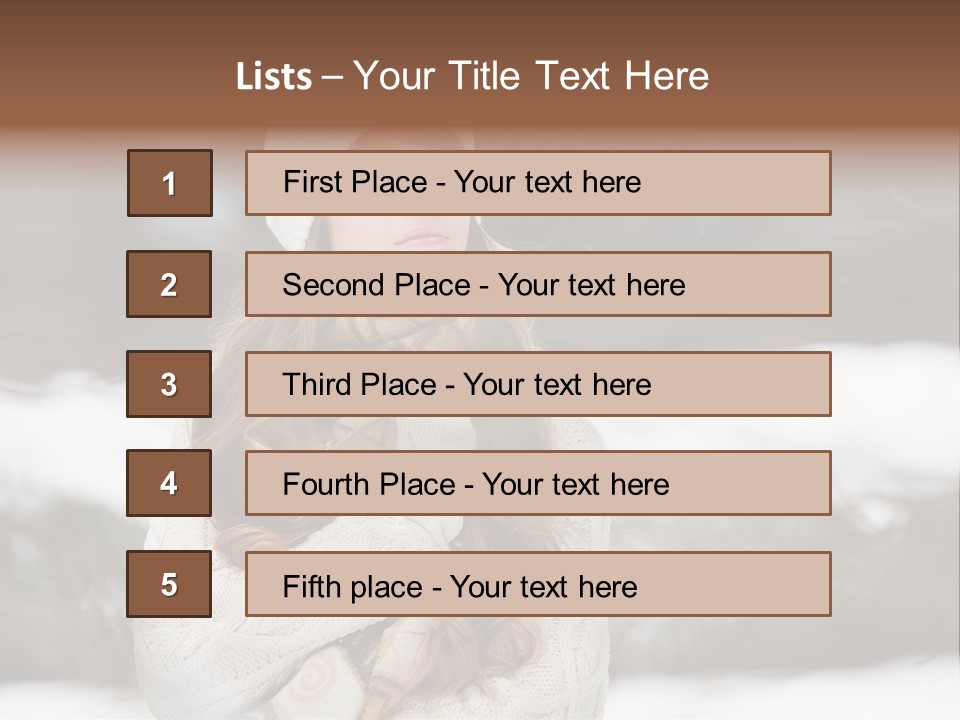This screenshot has width=960, height=720.
Task: Click the word Fifth in the list
Action: (311, 586)
